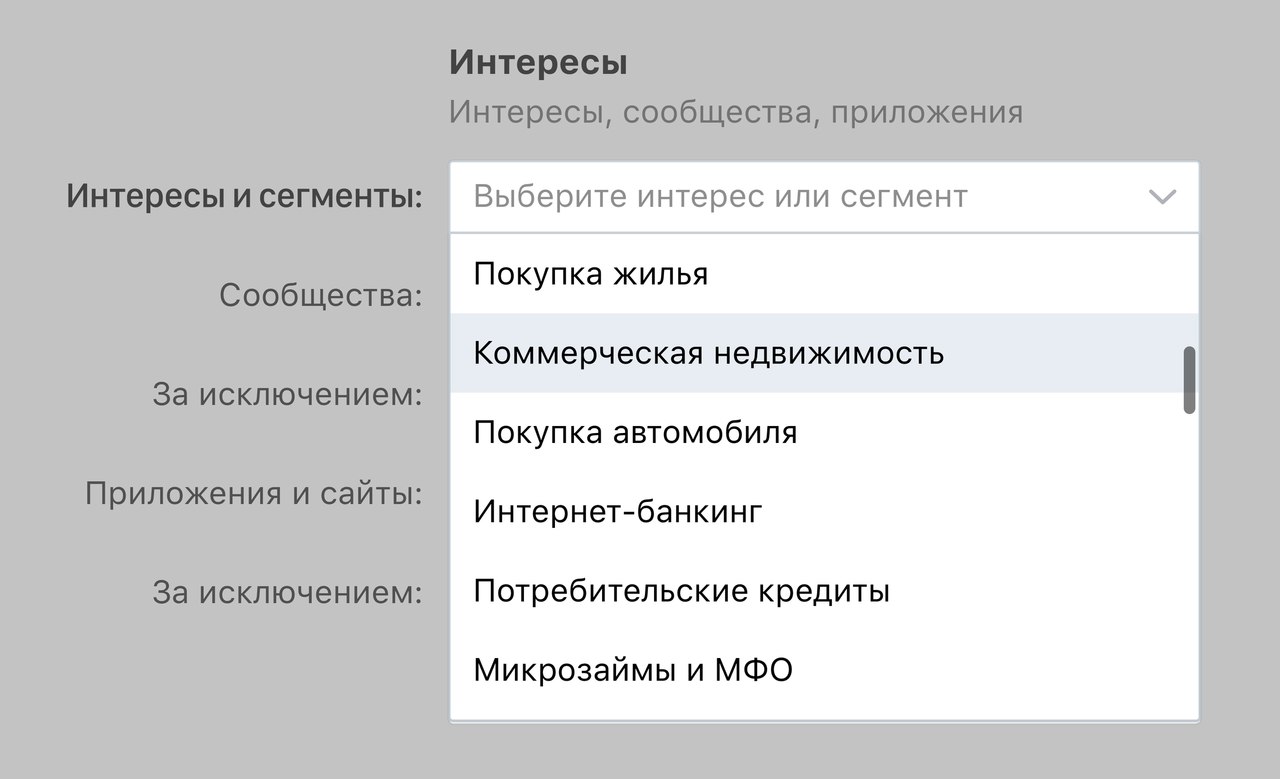Viewport: 1280px width, 779px height.
Task: Click the 'Интересы и сегменты:' label
Action: (x=244, y=196)
